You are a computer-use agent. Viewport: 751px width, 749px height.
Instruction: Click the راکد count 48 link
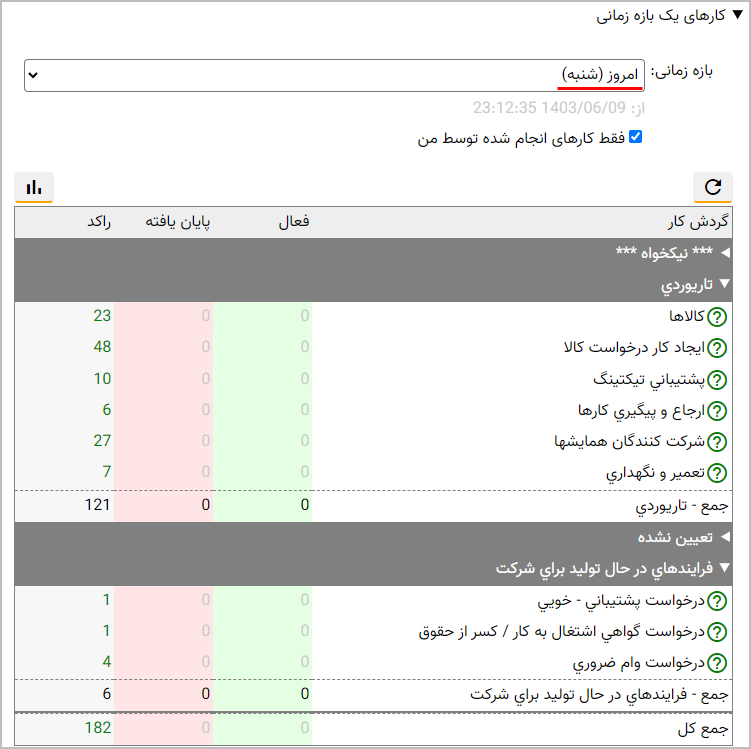coord(102,348)
